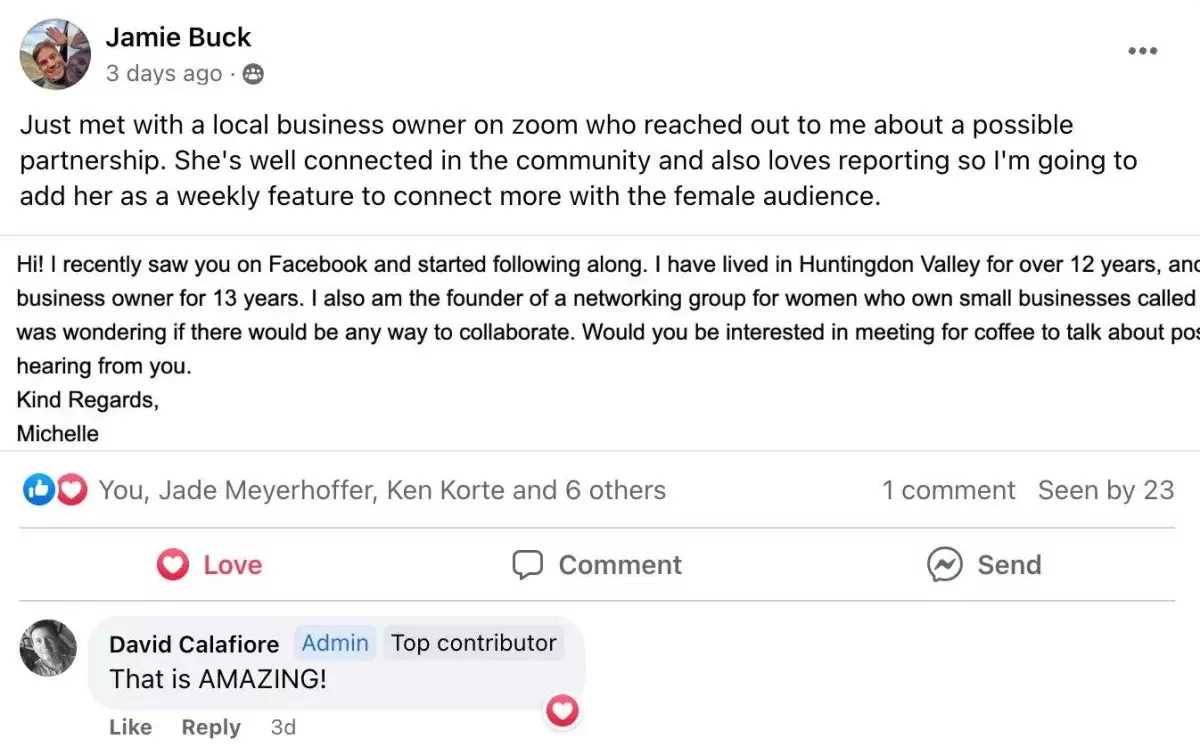Click the speech bubble Comment icon
This screenshot has height=747, width=1200.
tap(527, 565)
